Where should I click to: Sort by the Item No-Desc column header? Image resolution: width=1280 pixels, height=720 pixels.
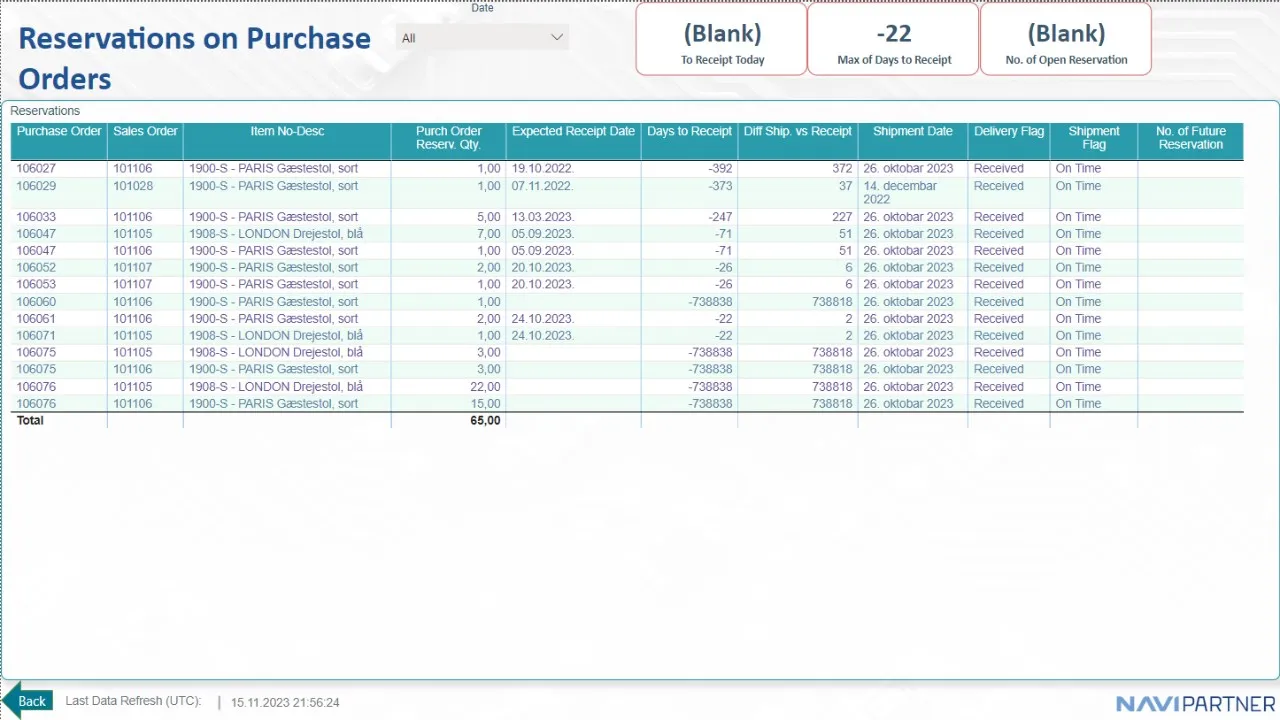click(x=287, y=131)
